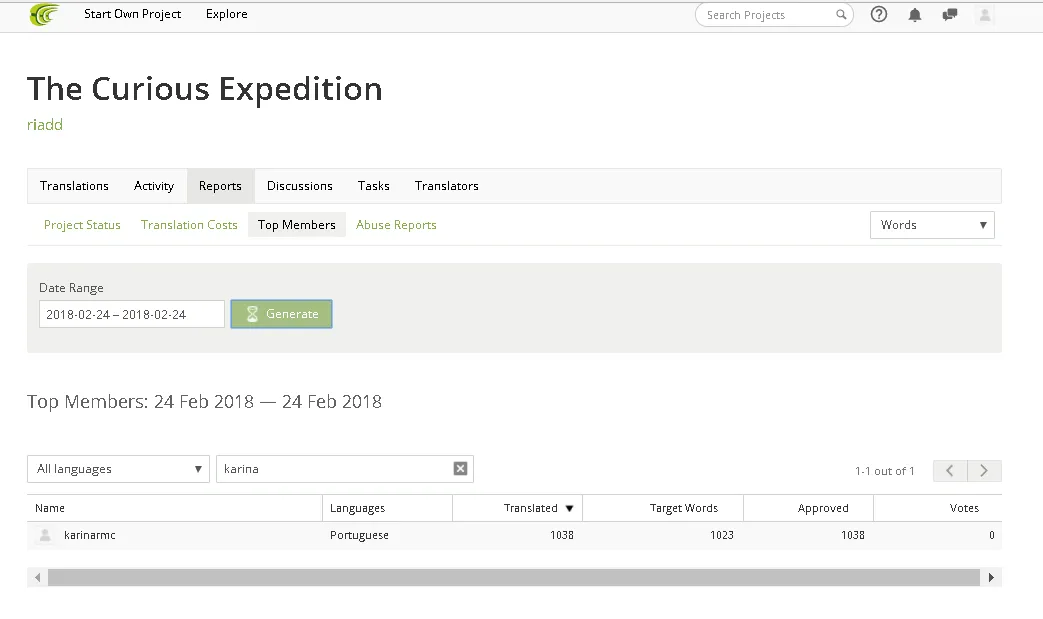This screenshot has width=1043, height=619.
Task: Open the Words units dropdown
Action: click(932, 225)
